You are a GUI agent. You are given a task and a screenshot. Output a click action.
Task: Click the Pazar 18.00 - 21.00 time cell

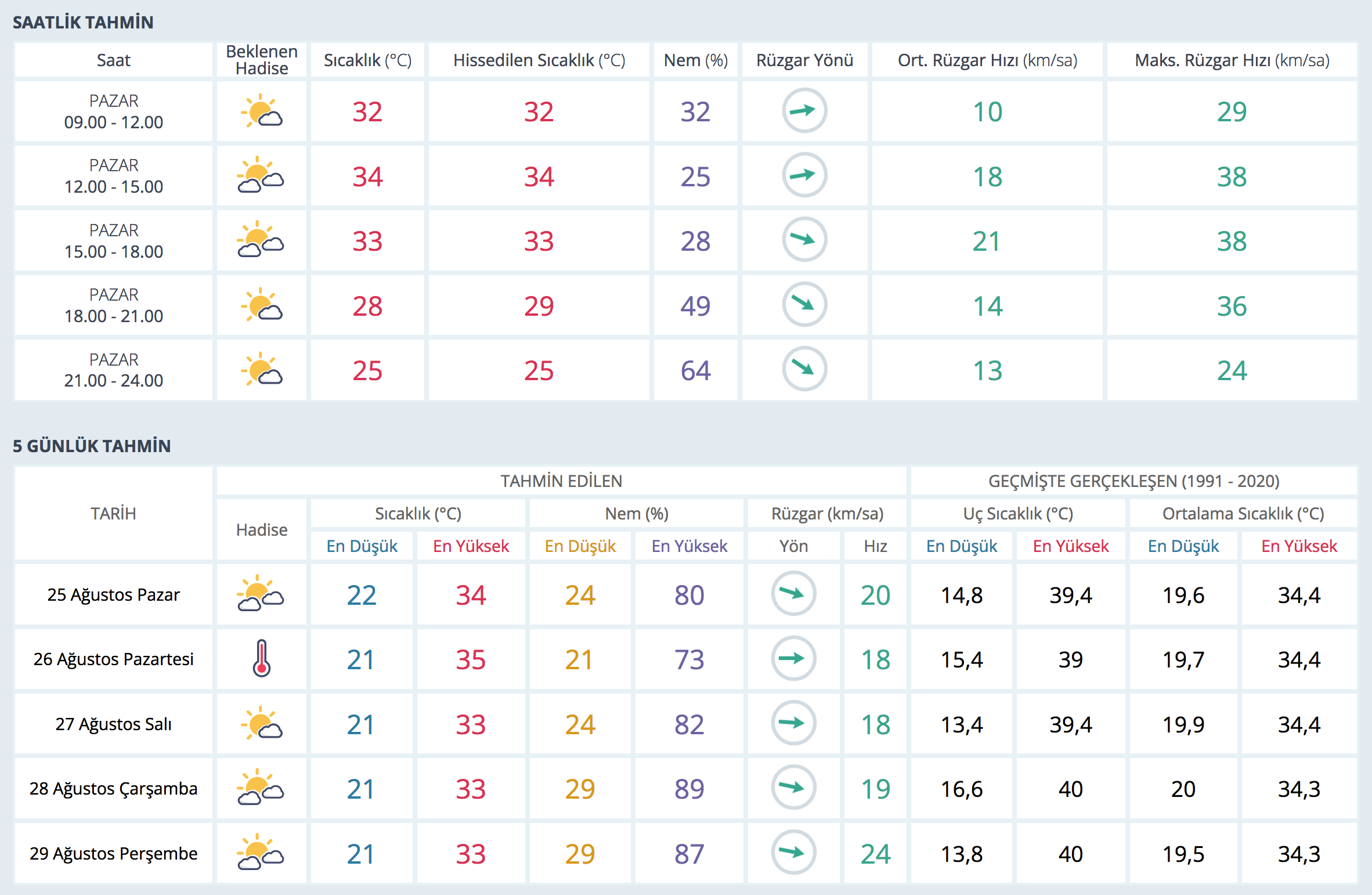(x=114, y=306)
